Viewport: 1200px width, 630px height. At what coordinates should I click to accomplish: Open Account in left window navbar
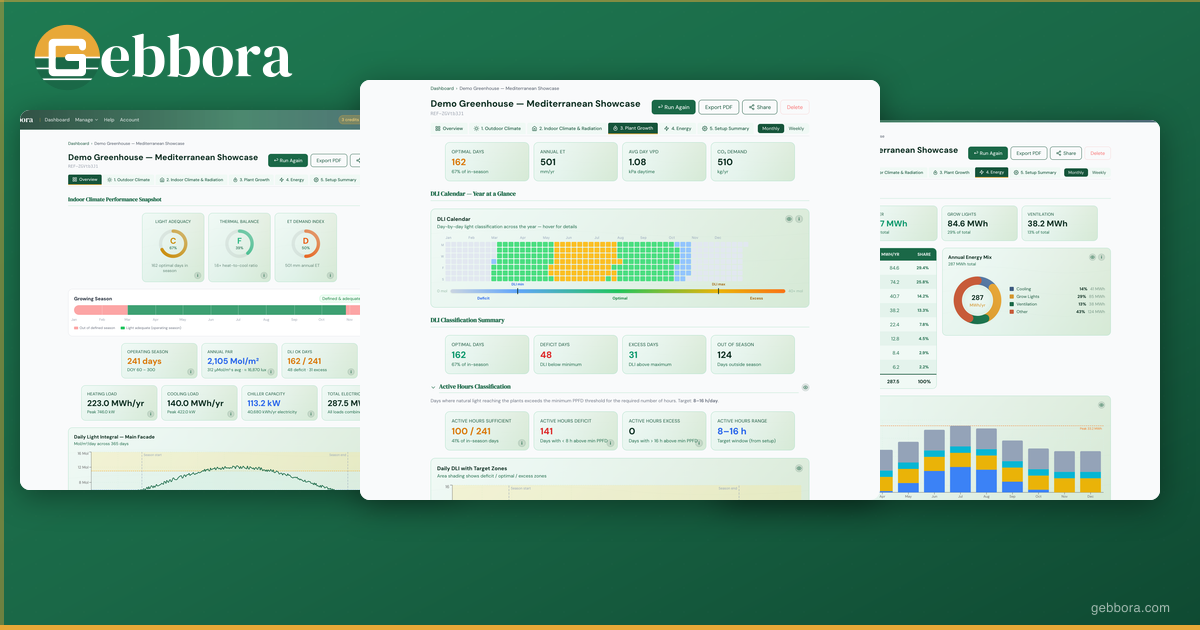(x=130, y=120)
